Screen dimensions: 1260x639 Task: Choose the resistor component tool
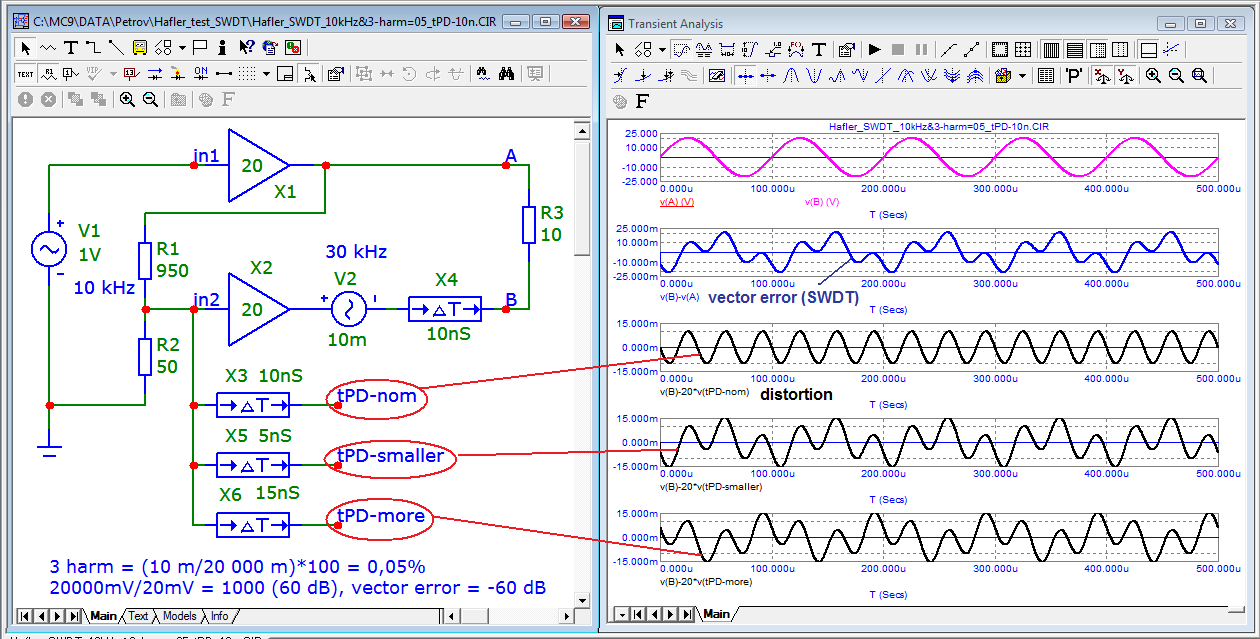[47, 48]
